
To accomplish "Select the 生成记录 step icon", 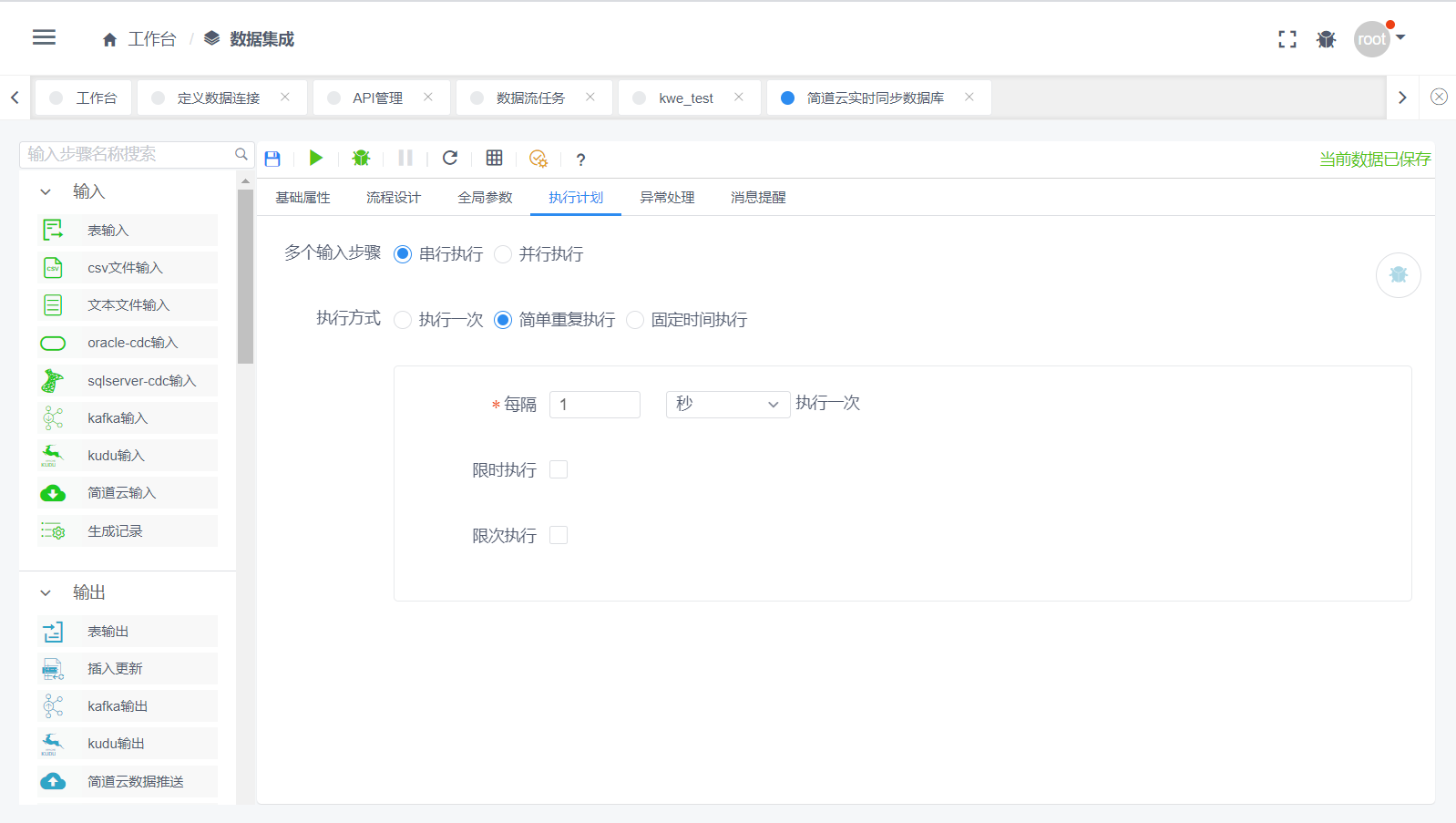I will click(53, 531).
